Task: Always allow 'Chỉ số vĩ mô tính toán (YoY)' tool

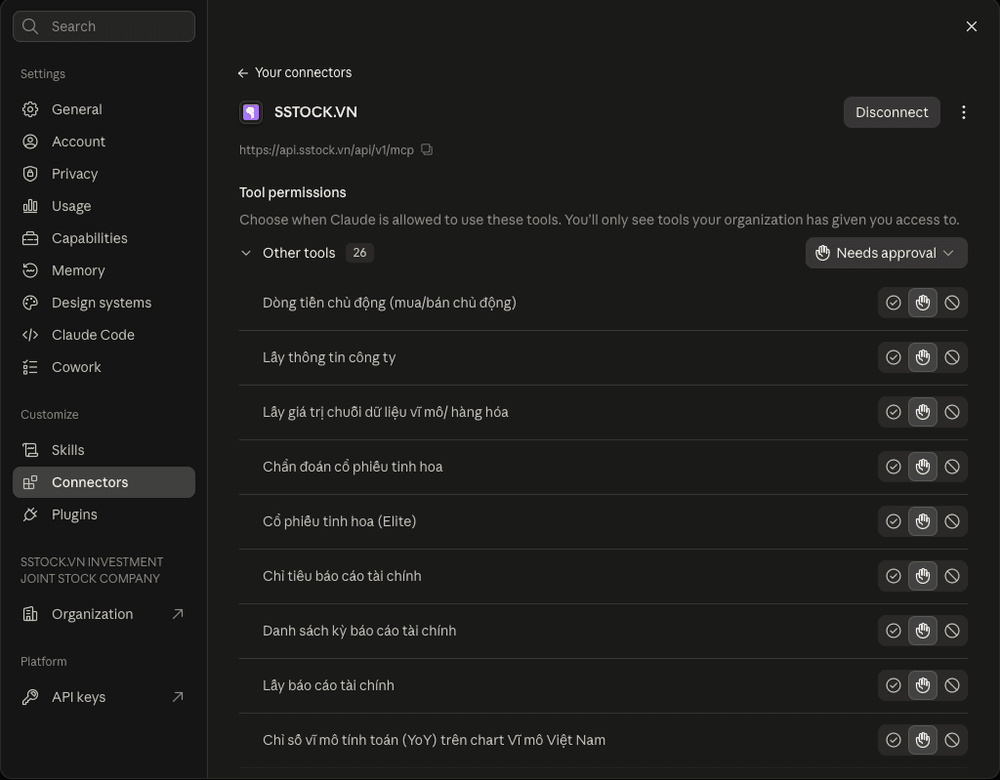Action: [x=893, y=740]
